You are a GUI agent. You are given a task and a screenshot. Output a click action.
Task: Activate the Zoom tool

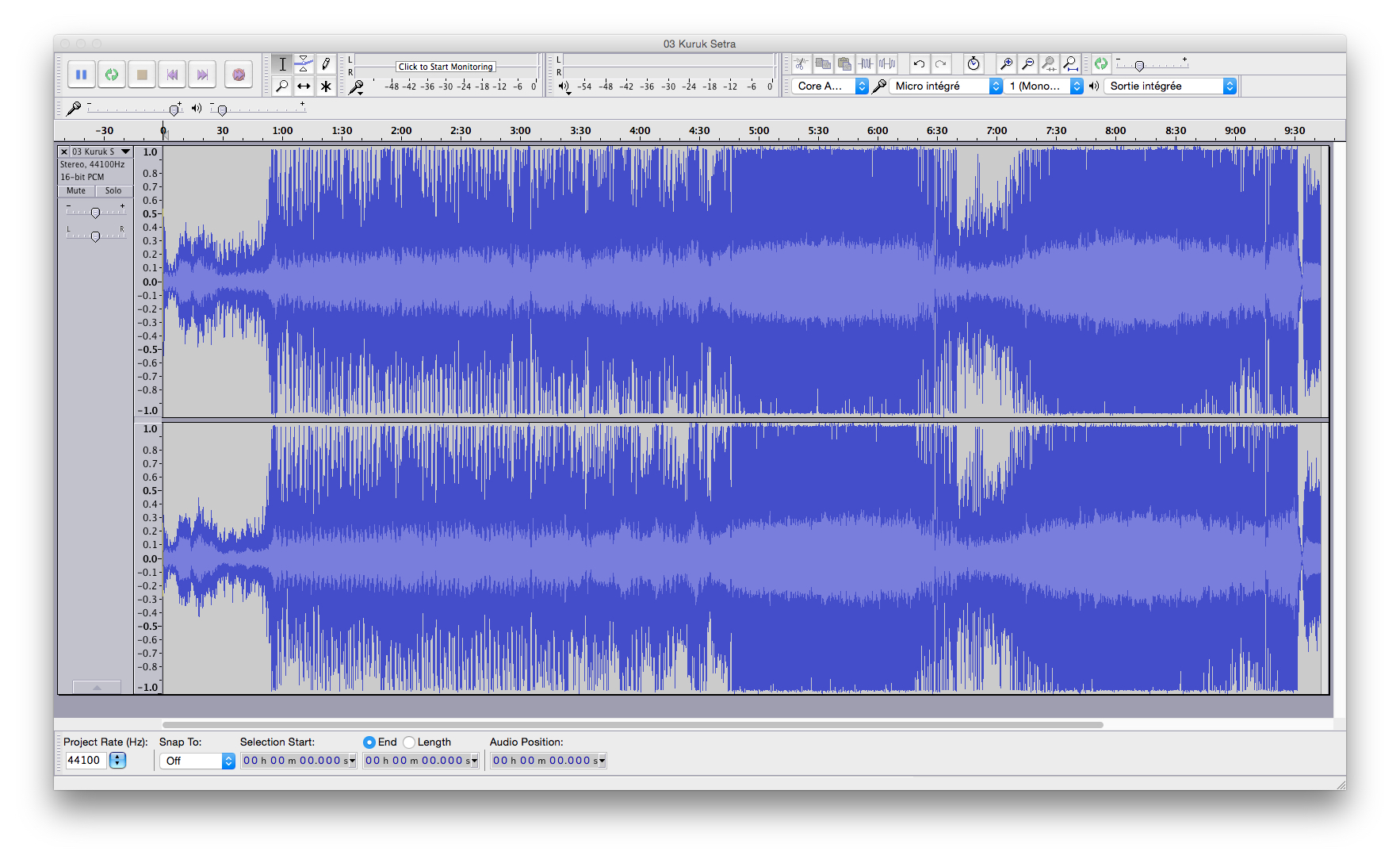(x=281, y=86)
